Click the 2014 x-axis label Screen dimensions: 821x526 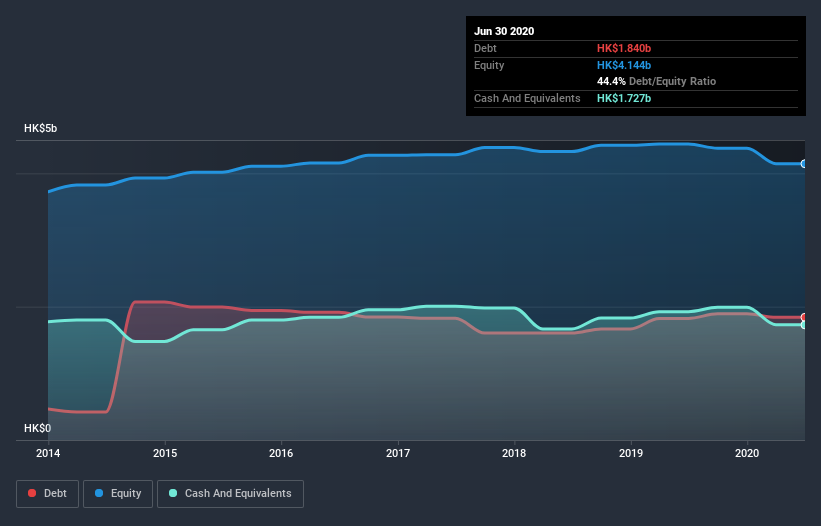[x=48, y=453]
